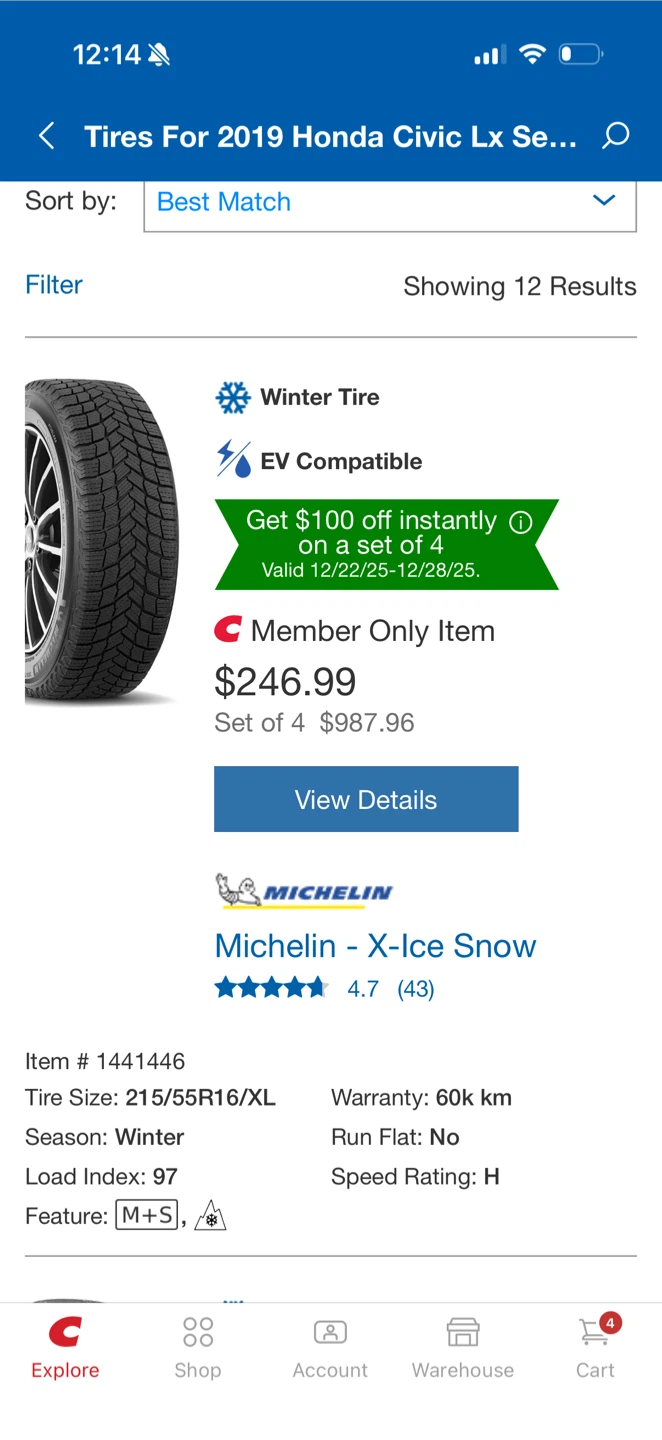This screenshot has width=662, height=1440.
Task: Tap the back arrow in header
Action: click(46, 136)
